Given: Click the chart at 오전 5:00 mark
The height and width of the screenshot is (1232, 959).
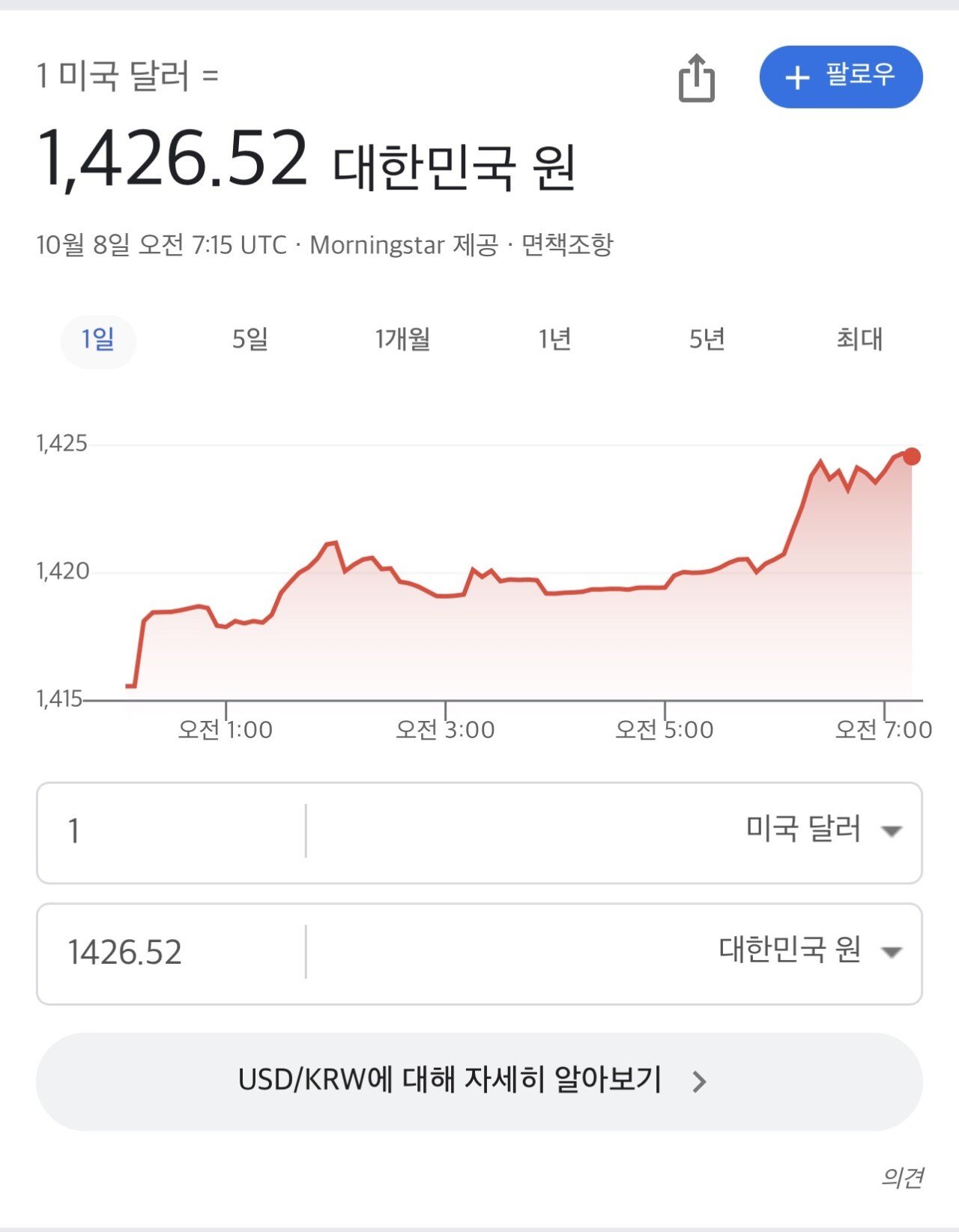Looking at the screenshot, I should tap(665, 588).
